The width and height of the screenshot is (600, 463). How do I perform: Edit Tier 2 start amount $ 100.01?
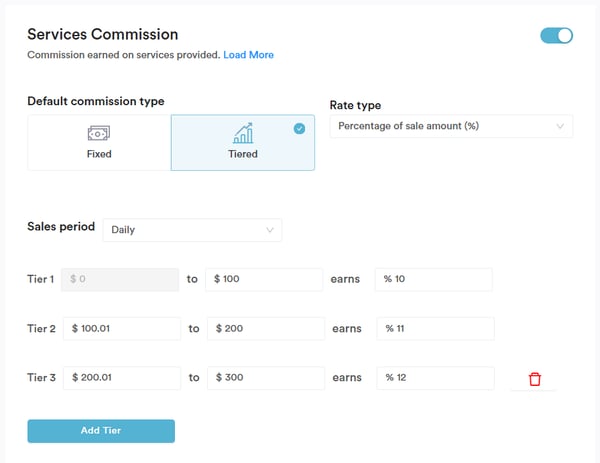(122, 328)
